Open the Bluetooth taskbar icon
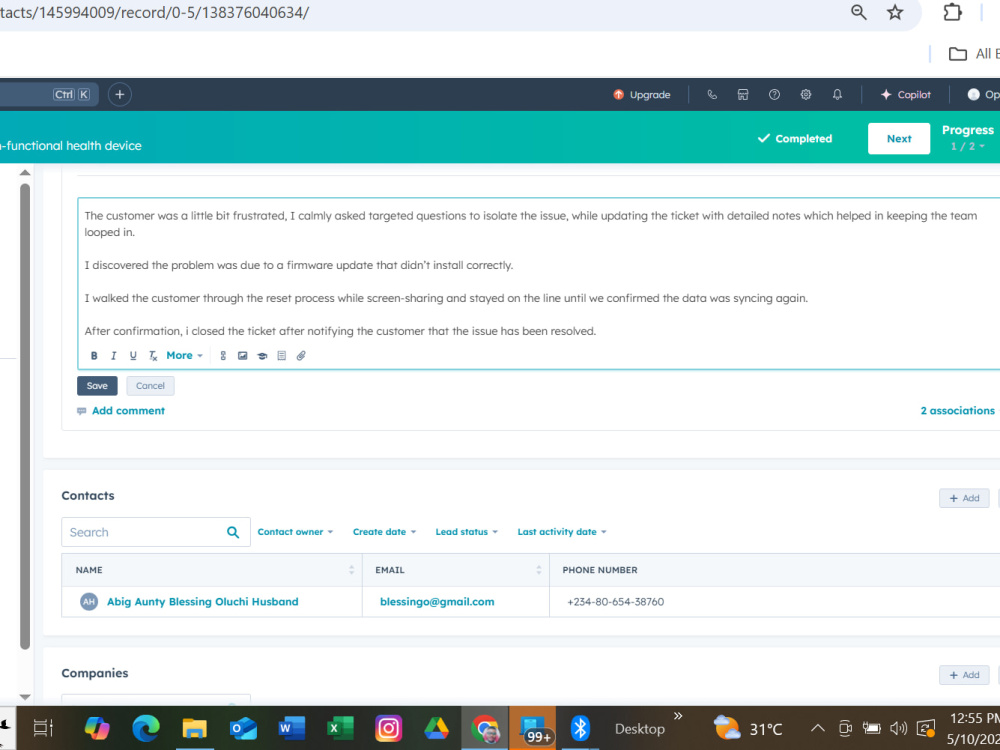The image size is (1000, 750). [580, 728]
